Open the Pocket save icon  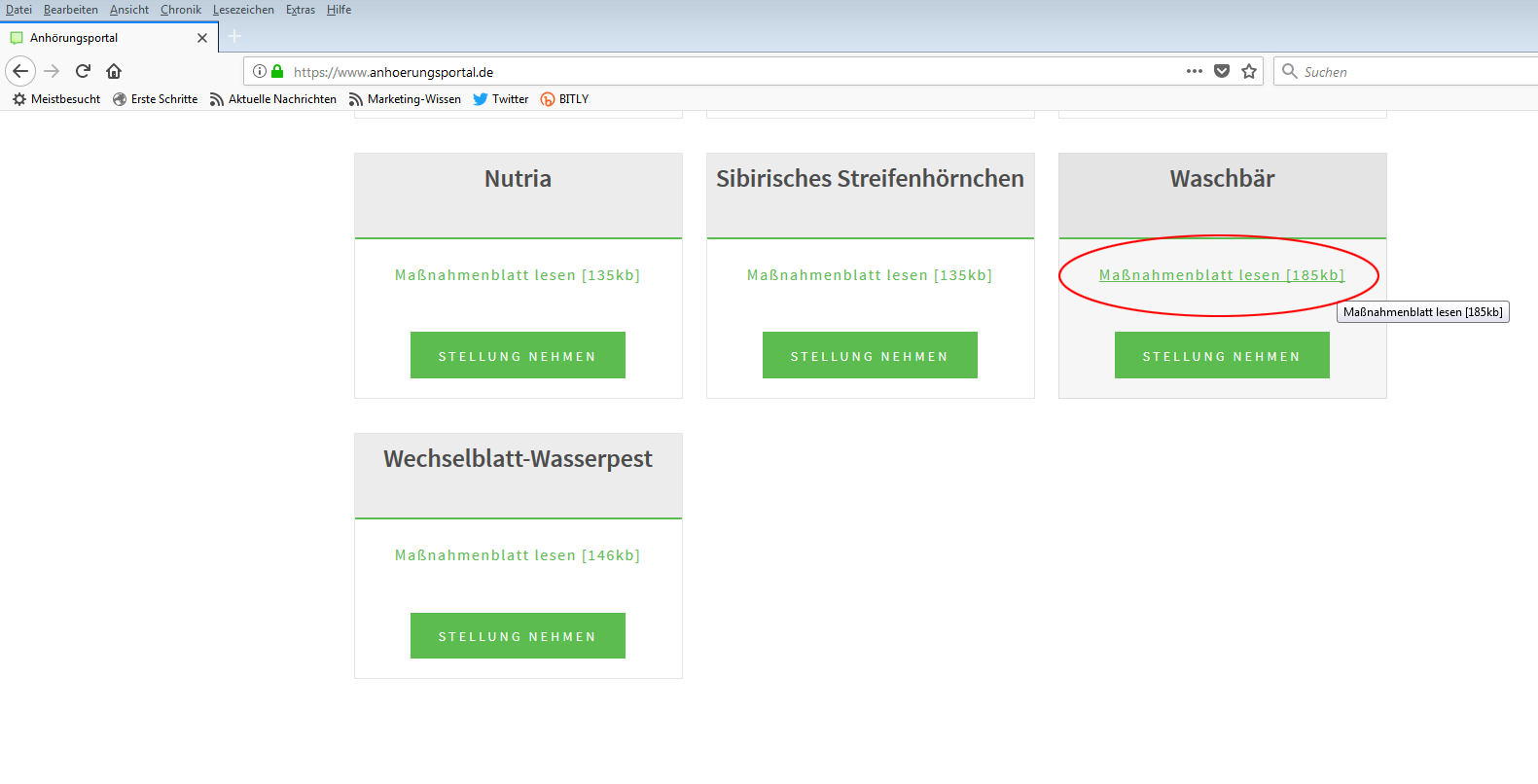(x=1222, y=71)
